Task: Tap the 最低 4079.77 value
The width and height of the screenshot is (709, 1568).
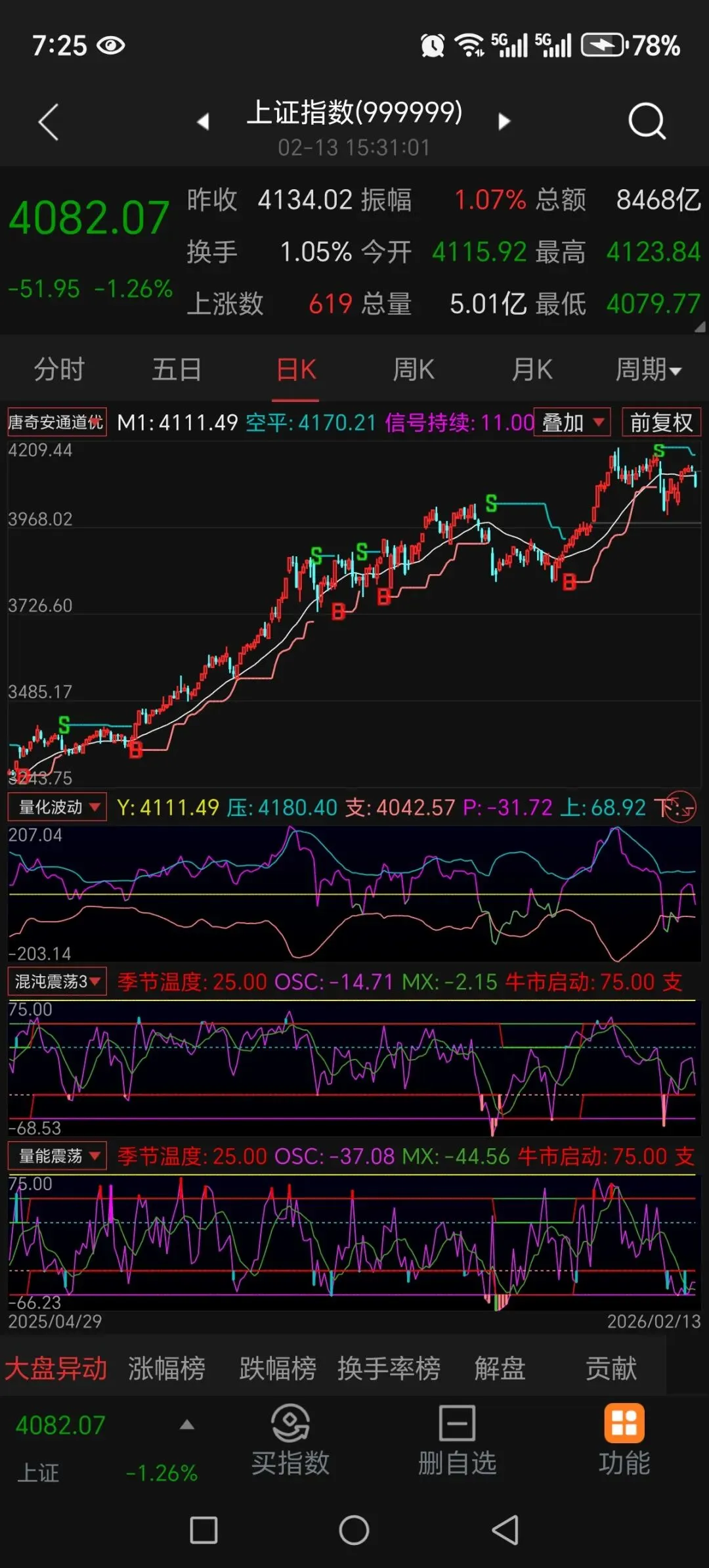Action: coord(653,303)
